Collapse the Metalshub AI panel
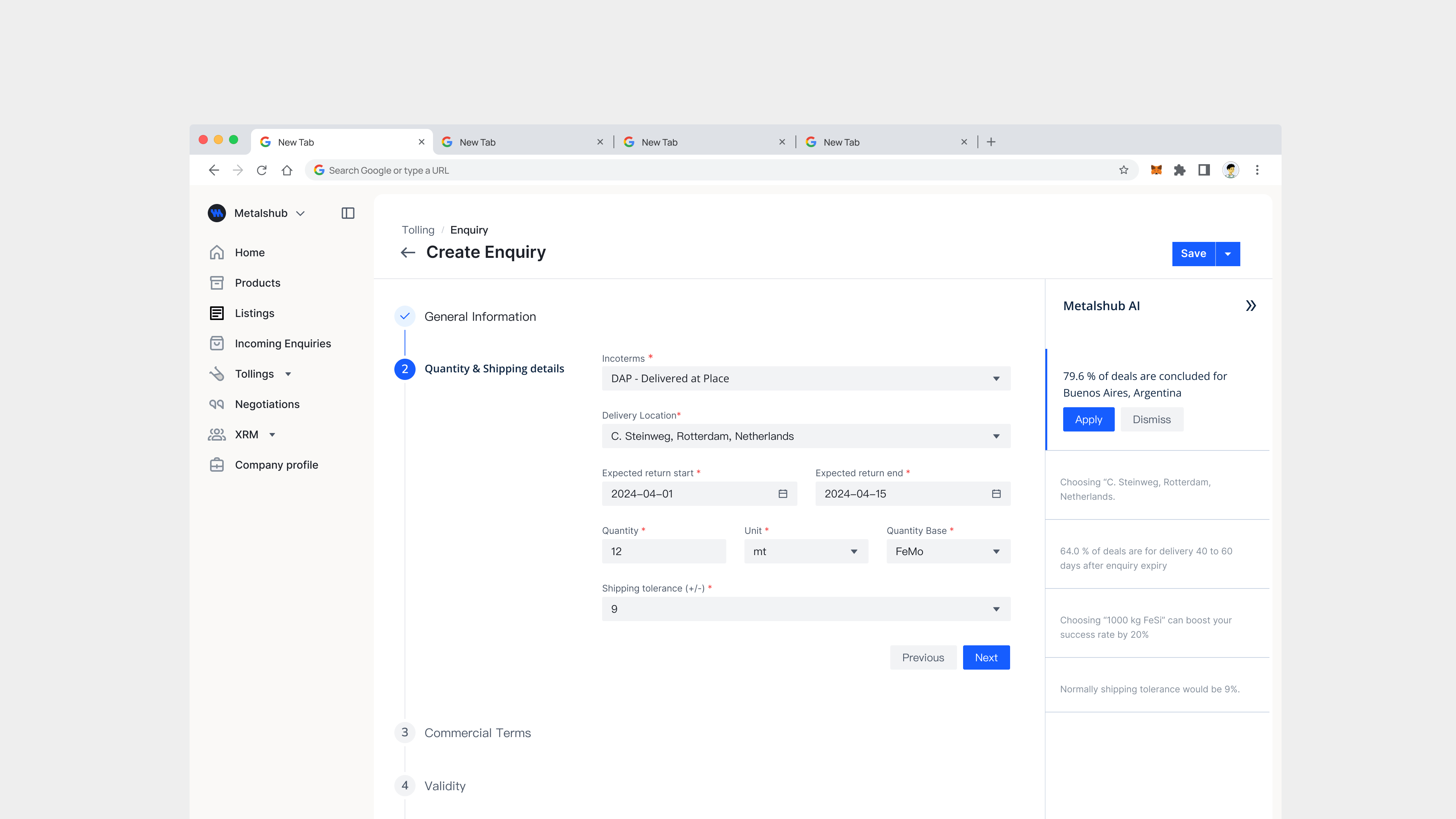1456x819 pixels. tap(1250, 306)
